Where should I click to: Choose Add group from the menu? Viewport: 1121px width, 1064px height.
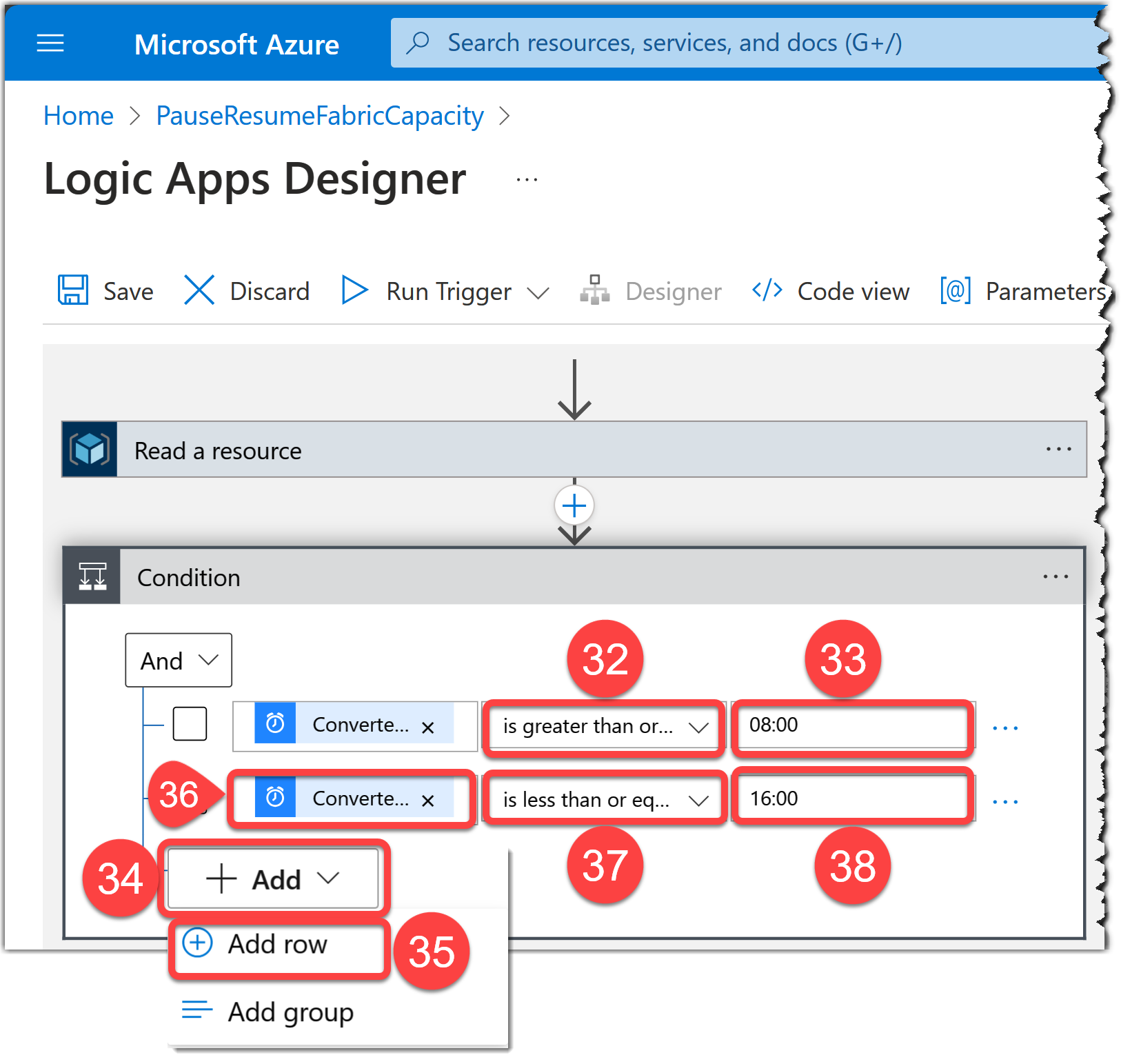point(268,1012)
